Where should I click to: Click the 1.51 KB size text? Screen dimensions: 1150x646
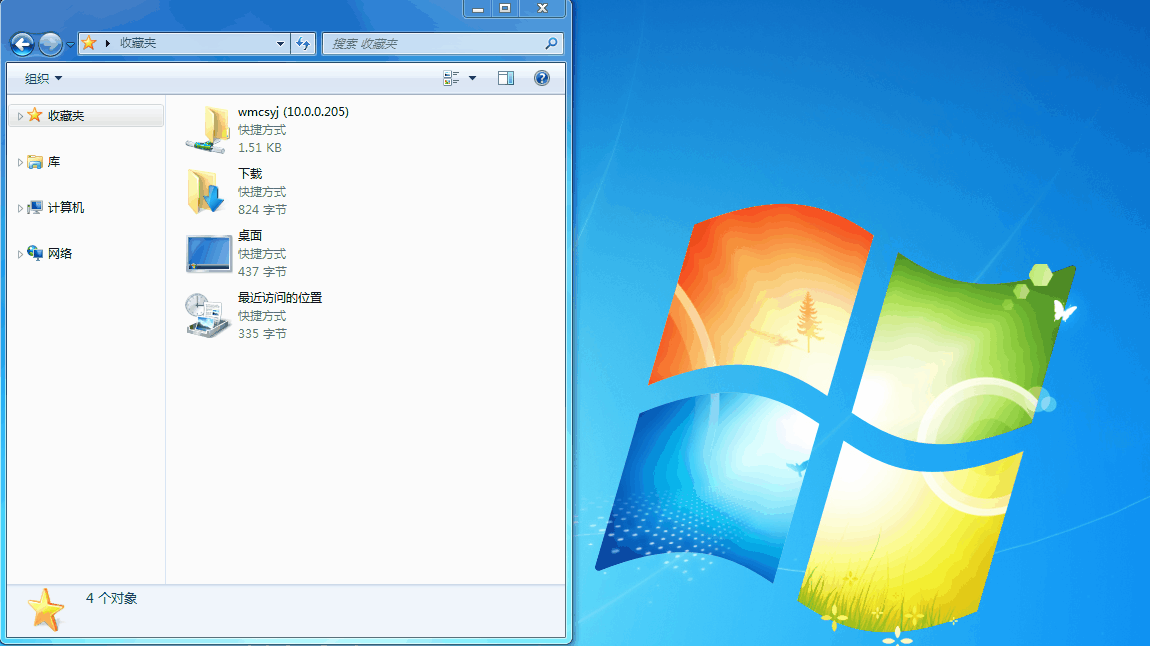coord(260,147)
